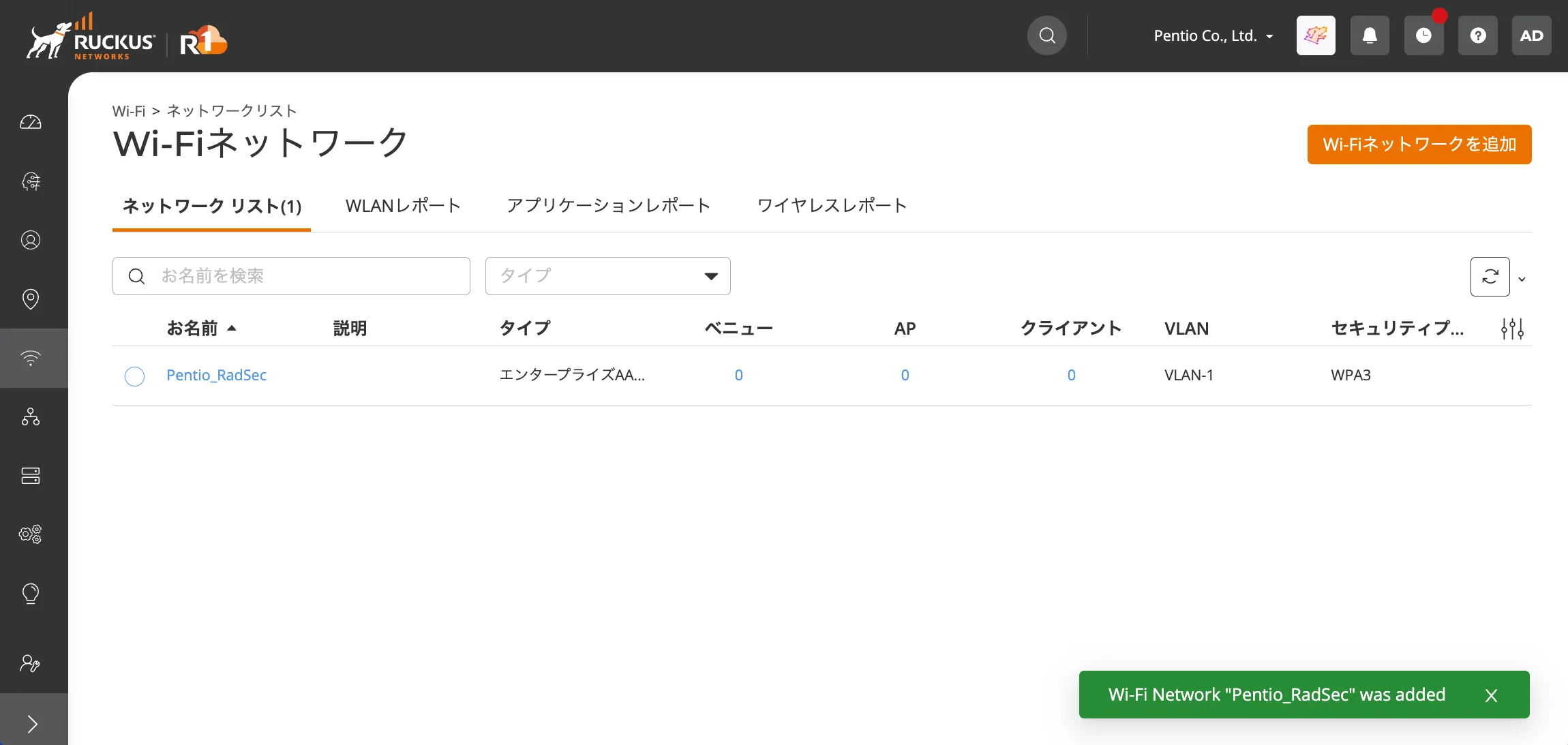This screenshot has width=1568, height=745.
Task: Open the server stack icon in sidebar
Action: pos(31,476)
